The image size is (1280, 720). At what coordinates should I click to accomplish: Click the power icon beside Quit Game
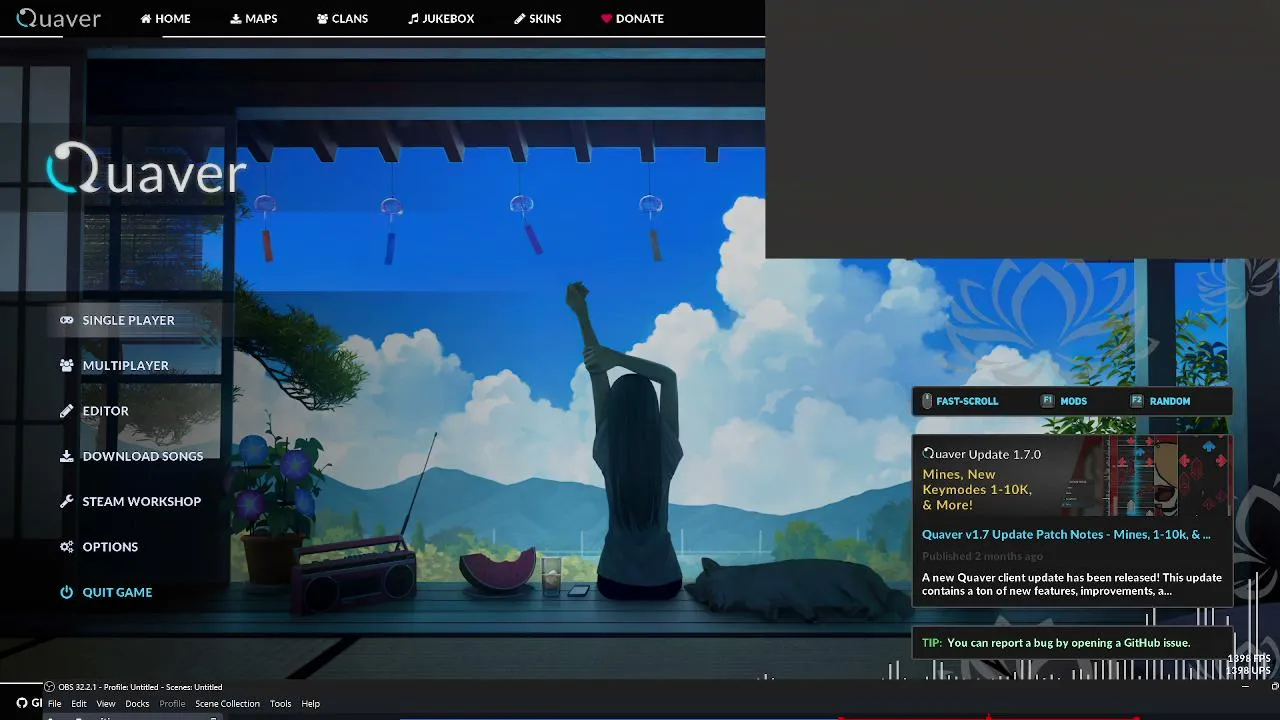67,592
